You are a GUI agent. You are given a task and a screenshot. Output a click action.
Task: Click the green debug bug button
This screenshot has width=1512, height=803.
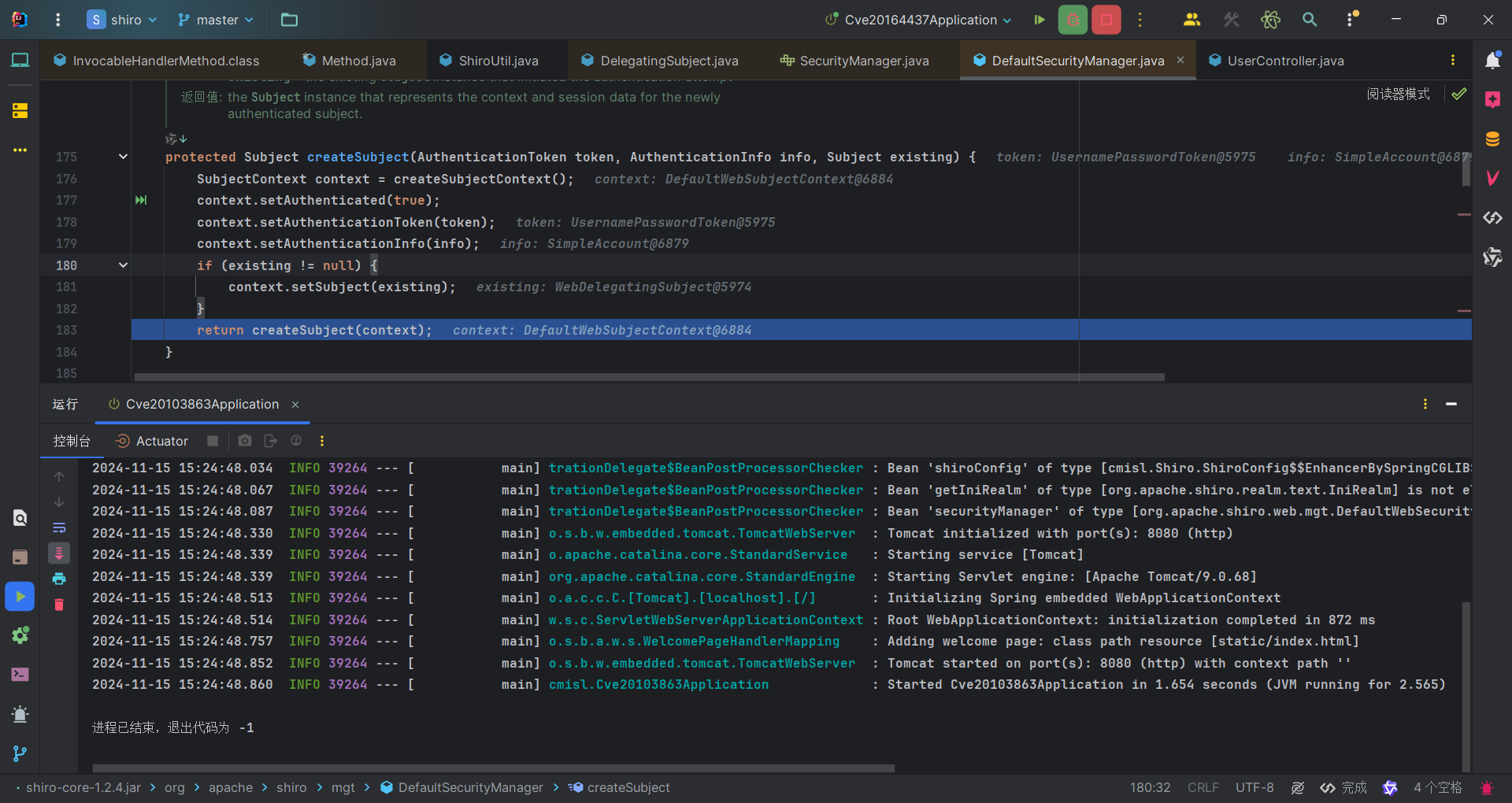pyautogui.click(x=1073, y=20)
